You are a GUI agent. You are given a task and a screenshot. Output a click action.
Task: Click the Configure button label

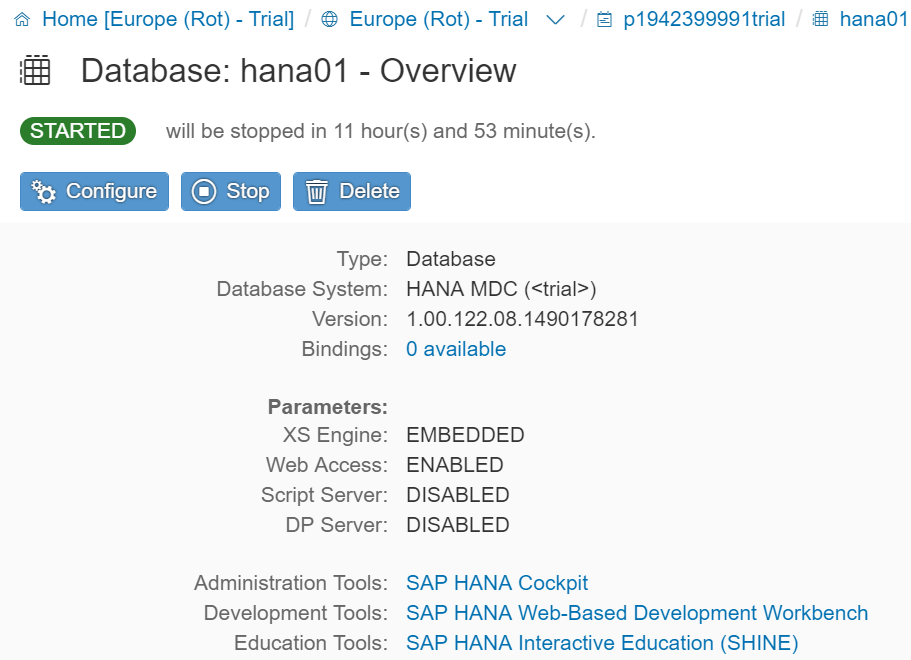click(112, 191)
